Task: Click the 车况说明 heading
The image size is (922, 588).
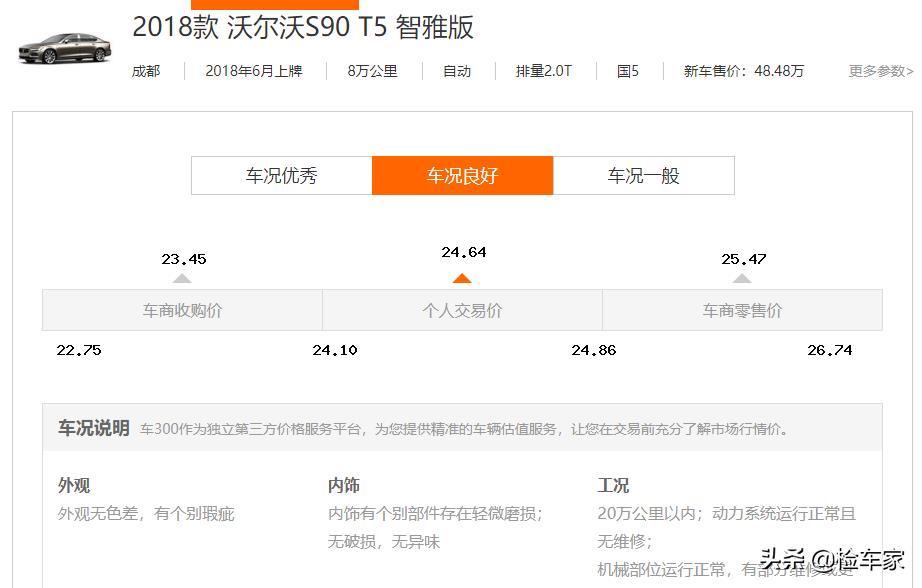Action: pyautogui.click(x=93, y=428)
